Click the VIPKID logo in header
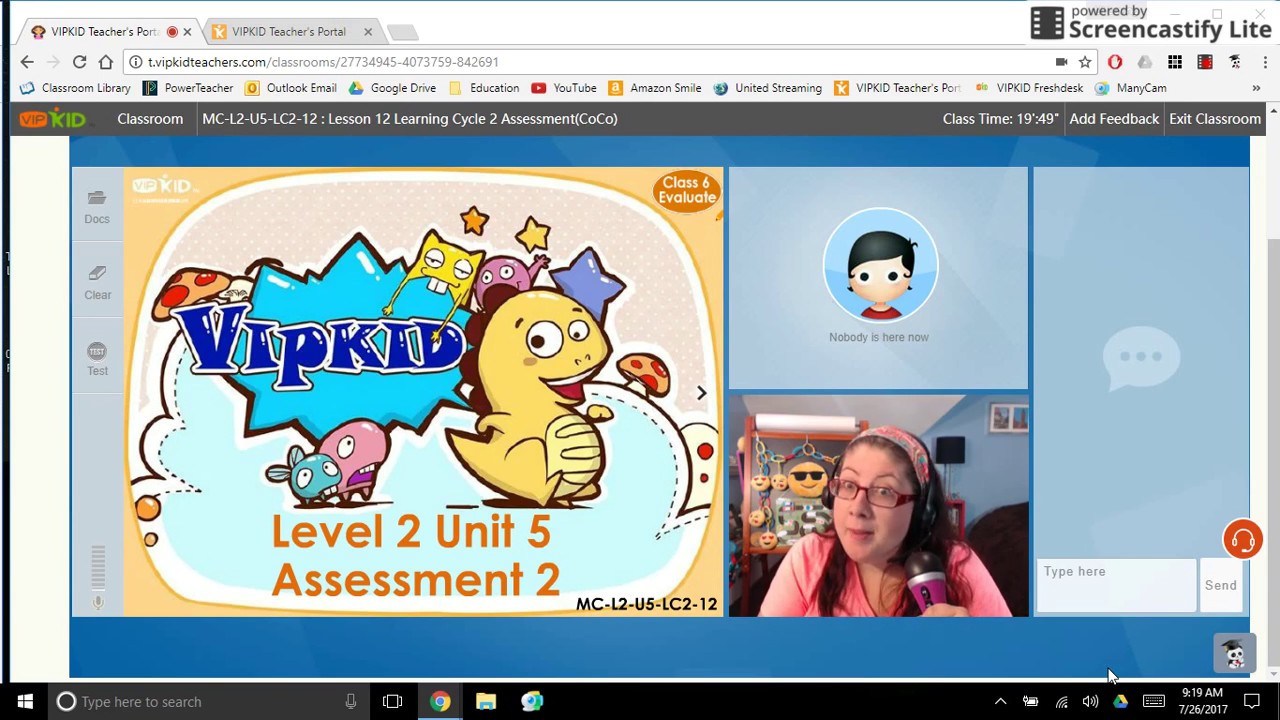 pyautogui.click(x=53, y=119)
